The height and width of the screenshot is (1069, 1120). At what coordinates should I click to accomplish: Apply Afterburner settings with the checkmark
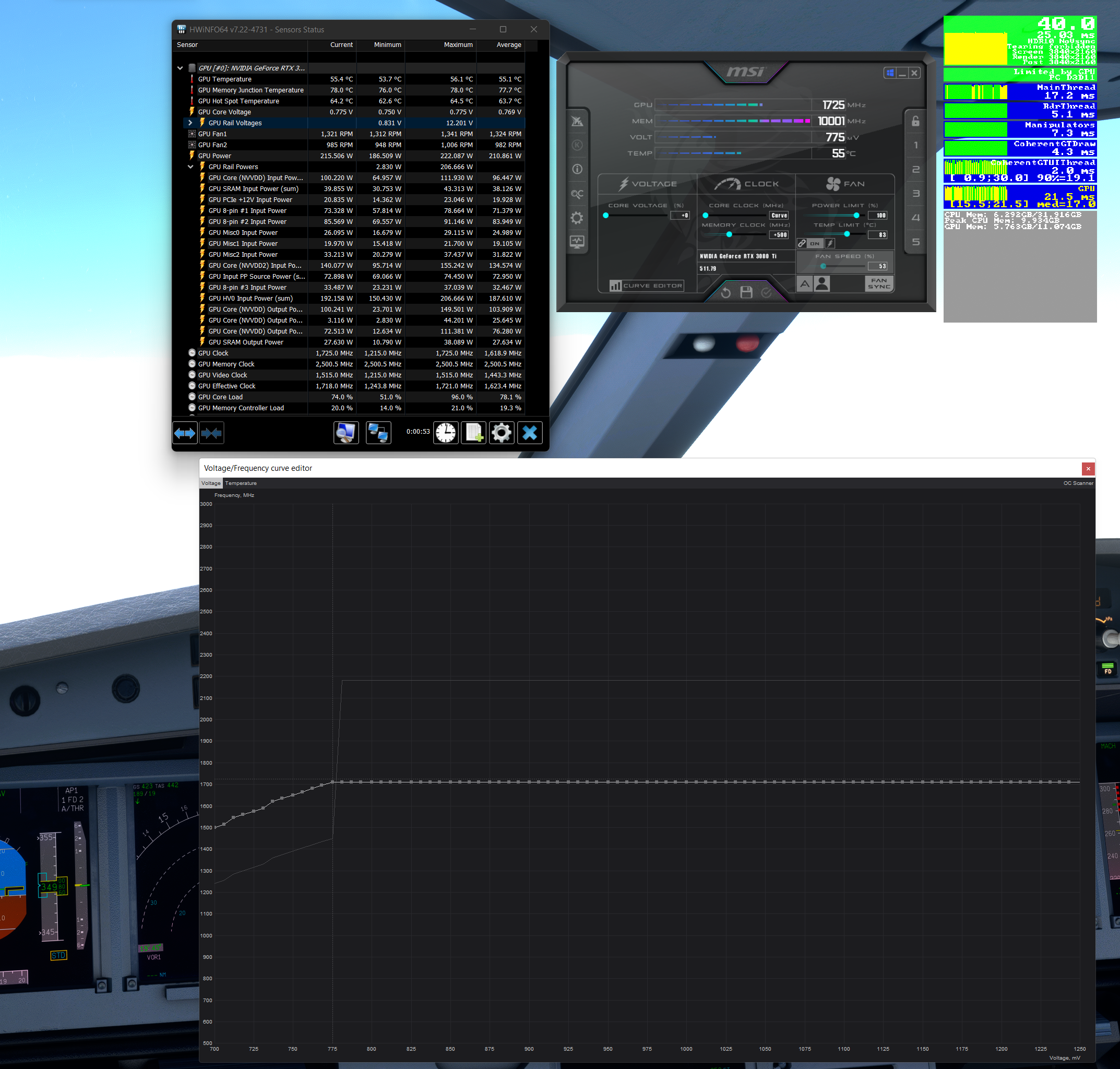pos(766,293)
